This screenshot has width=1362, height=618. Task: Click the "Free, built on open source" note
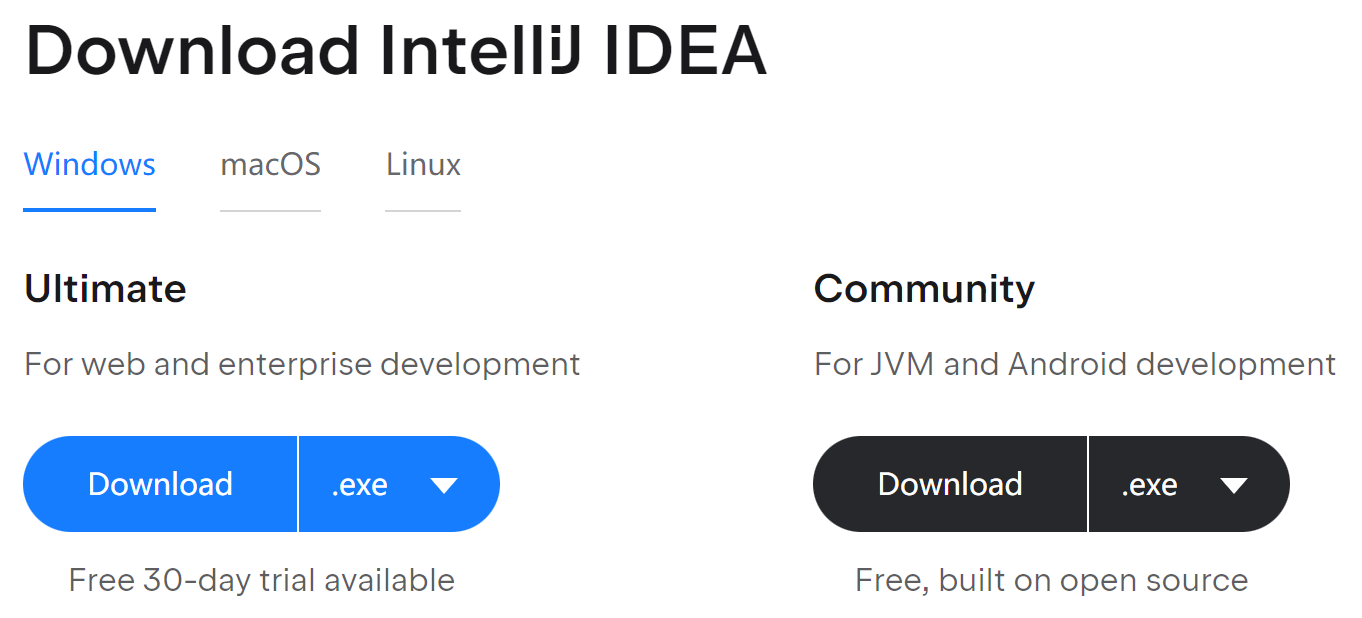coord(1051,580)
